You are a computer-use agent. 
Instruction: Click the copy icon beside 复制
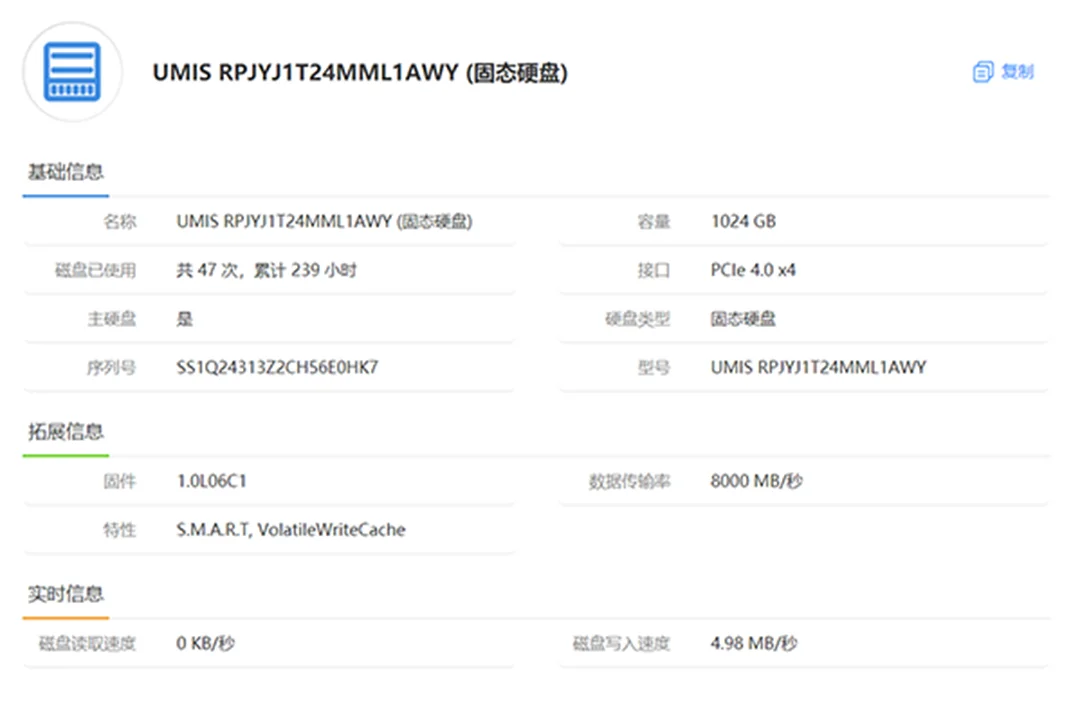pos(983,72)
